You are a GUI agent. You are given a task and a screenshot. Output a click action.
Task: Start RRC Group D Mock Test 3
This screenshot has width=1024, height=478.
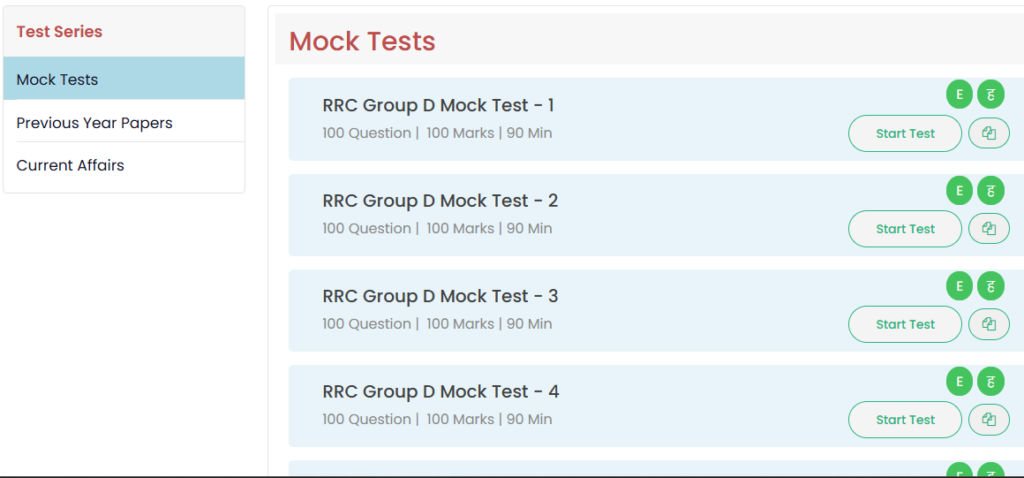(905, 324)
